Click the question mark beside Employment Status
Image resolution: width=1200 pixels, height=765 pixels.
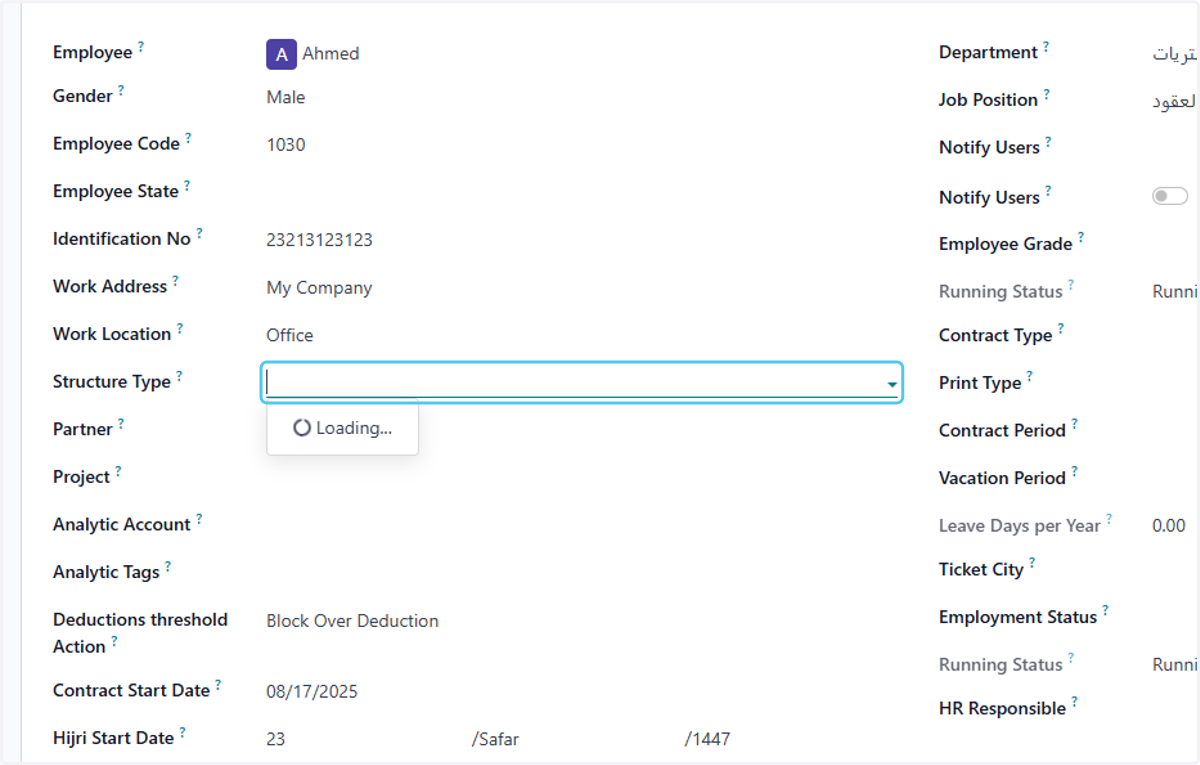click(x=1106, y=611)
